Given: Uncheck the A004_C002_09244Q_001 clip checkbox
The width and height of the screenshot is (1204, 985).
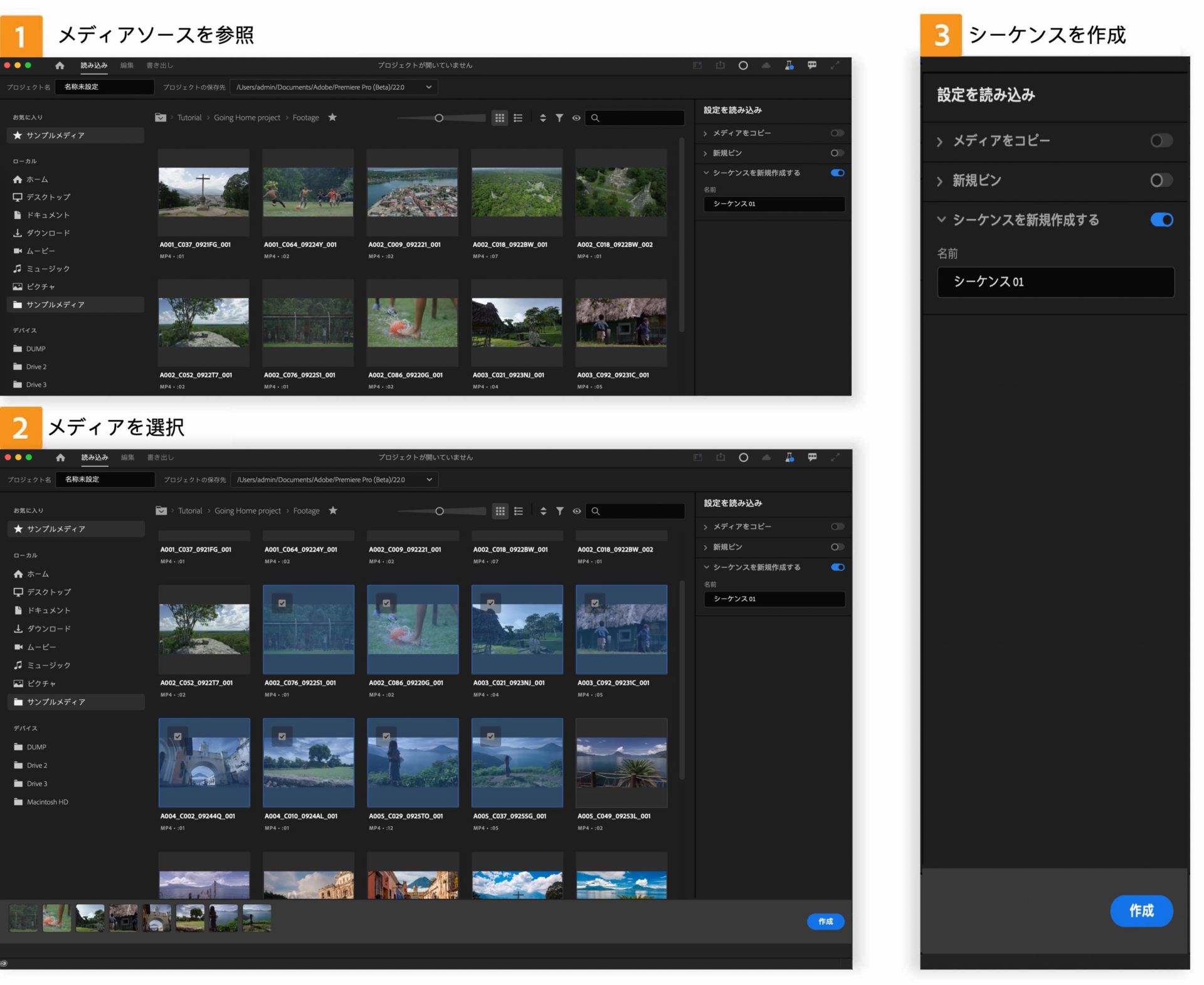Looking at the screenshot, I should (178, 736).
